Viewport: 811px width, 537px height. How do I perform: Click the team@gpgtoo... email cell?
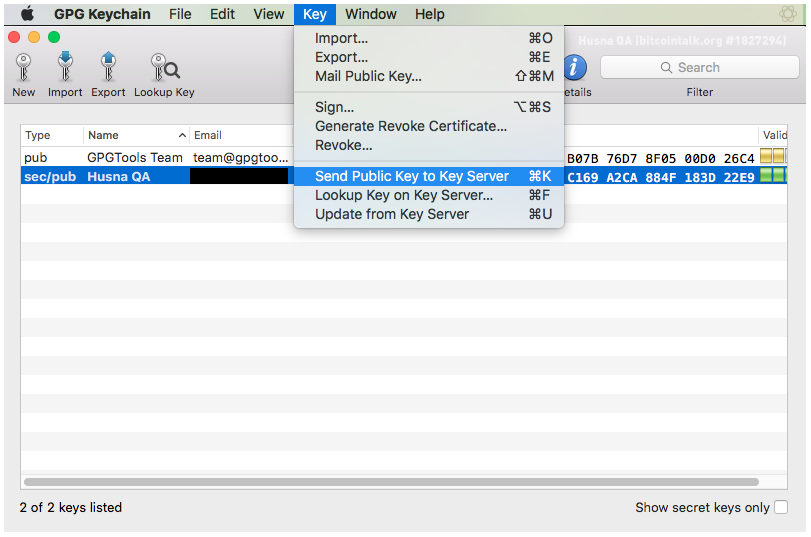pos(241,158)
